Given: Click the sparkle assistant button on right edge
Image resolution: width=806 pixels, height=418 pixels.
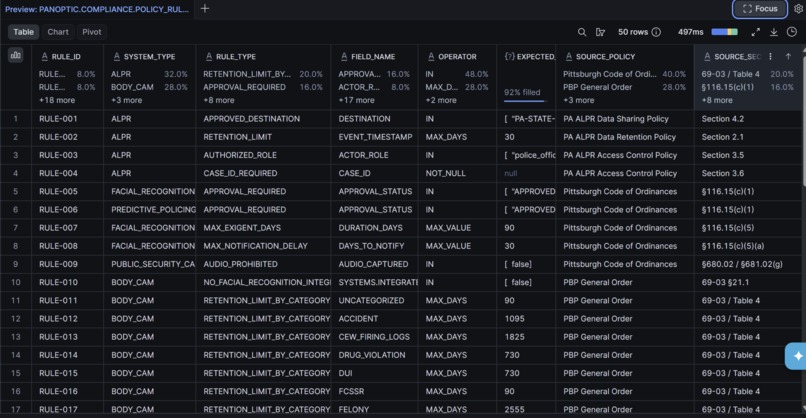Looking at the screenshot, I should [x=796, y=356].
